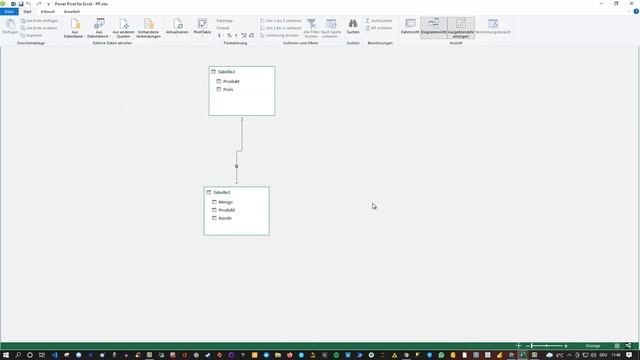Zoom out with the minus button
This screenshot has height=360, width=640.
tap(527, 346)
